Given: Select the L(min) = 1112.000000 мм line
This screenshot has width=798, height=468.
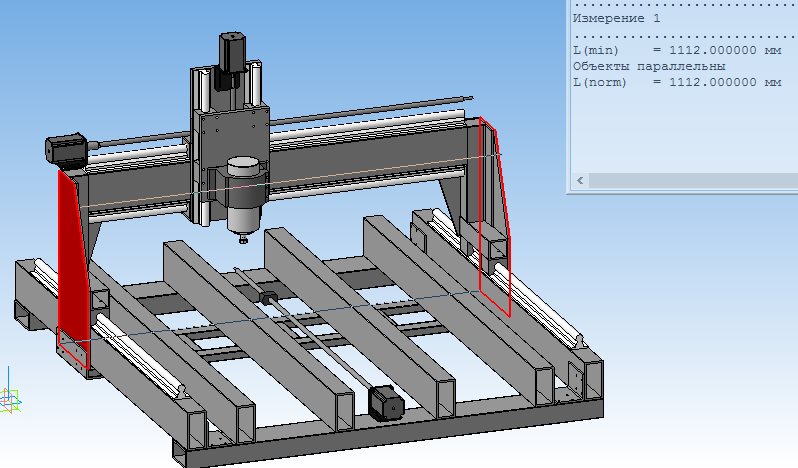Looking at the screenshot, I should [x=677, y=50].
